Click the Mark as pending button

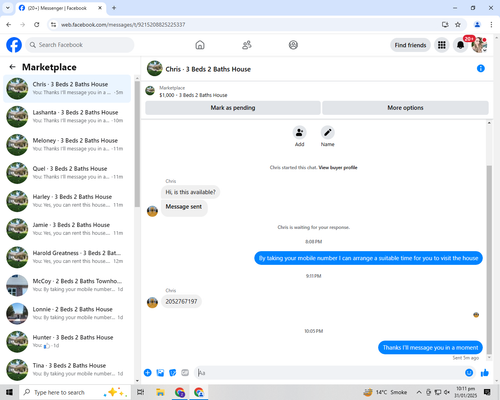(233, 108)
